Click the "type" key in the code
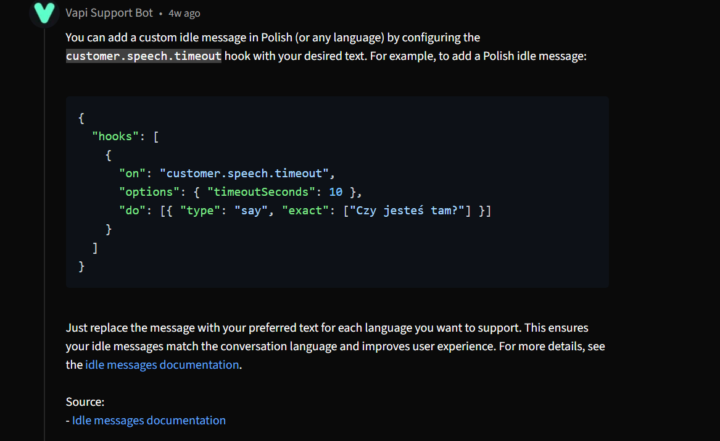720x441 pixels. point(198,211)
